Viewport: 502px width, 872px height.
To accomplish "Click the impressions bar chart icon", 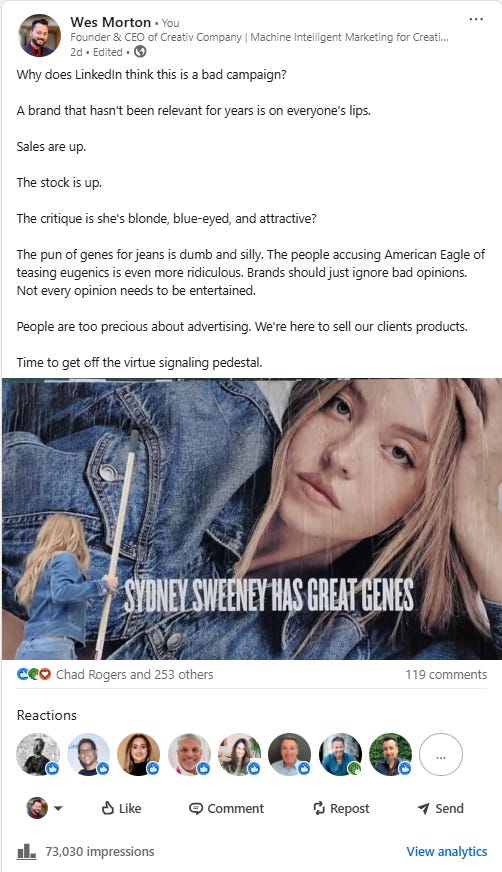I will point(27,851).
